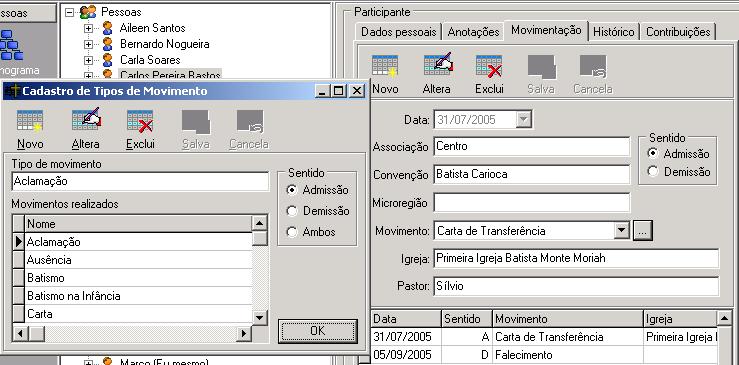739x365 pixels.
Task: Click down arrow of movimentos list scrollbar
Action: 260,318
